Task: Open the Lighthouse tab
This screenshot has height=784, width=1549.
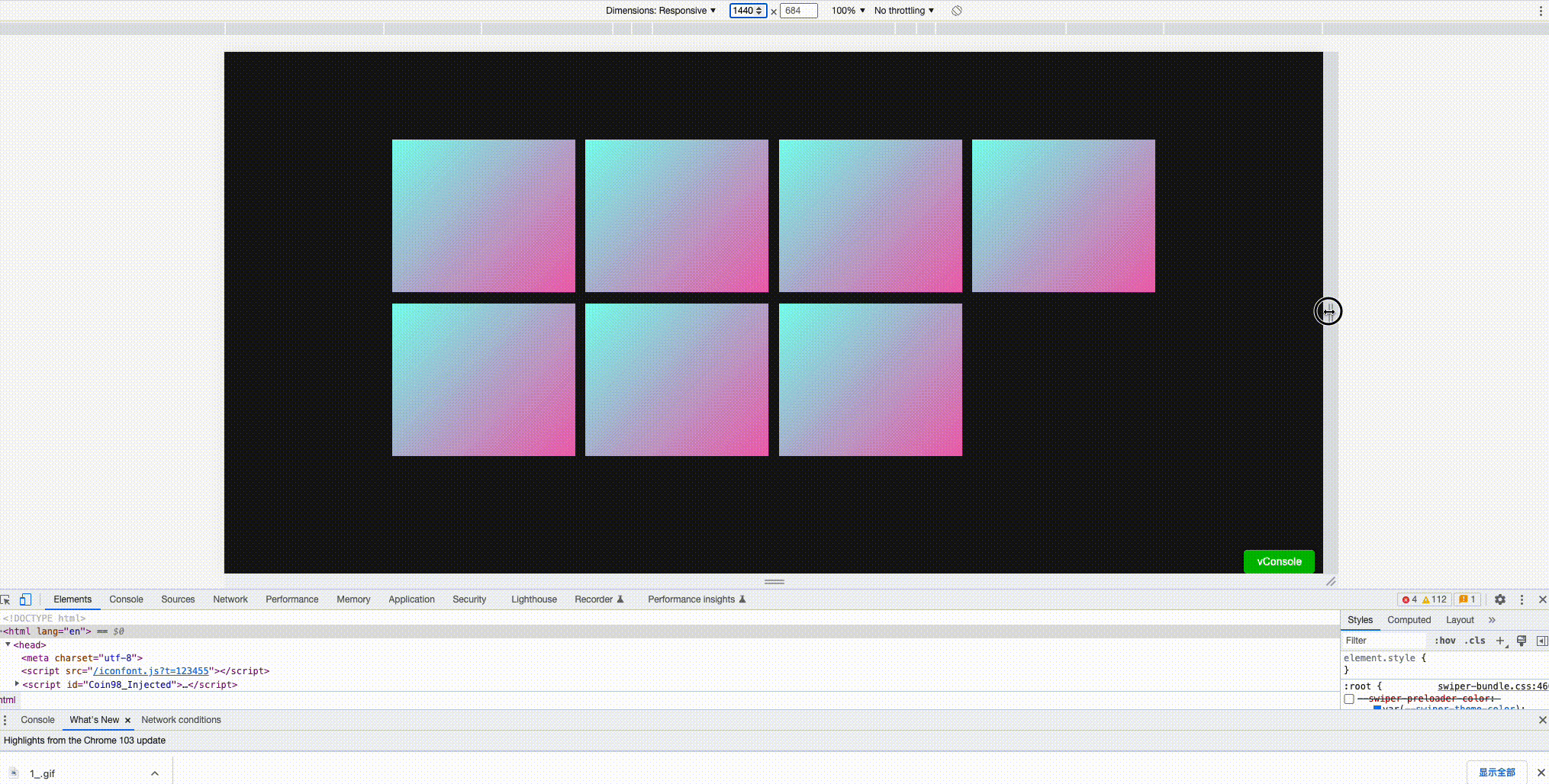Action: (534, 599)
